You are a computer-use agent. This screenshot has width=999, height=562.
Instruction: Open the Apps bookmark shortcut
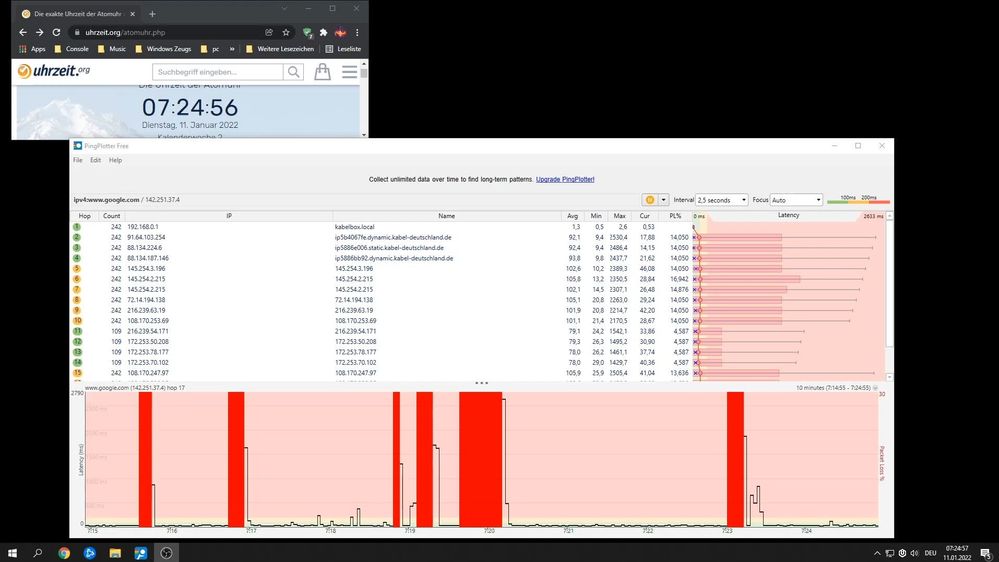[32, 49]
